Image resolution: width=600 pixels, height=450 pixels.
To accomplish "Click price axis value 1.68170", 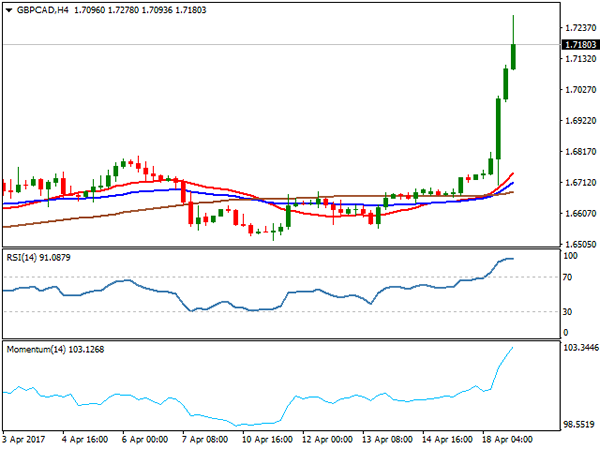I will pyautogui.click(x=580, y=152).
